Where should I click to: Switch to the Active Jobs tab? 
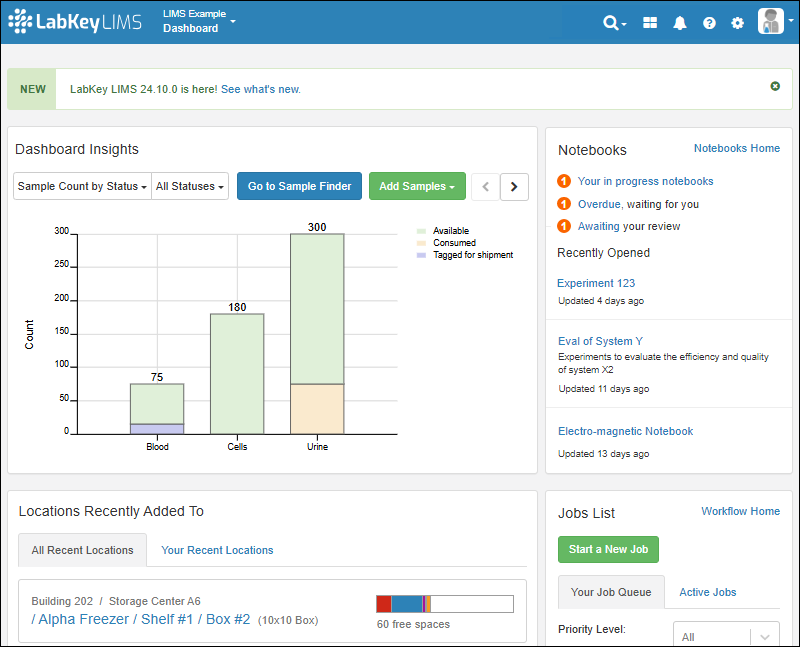(x=707, y=592)
